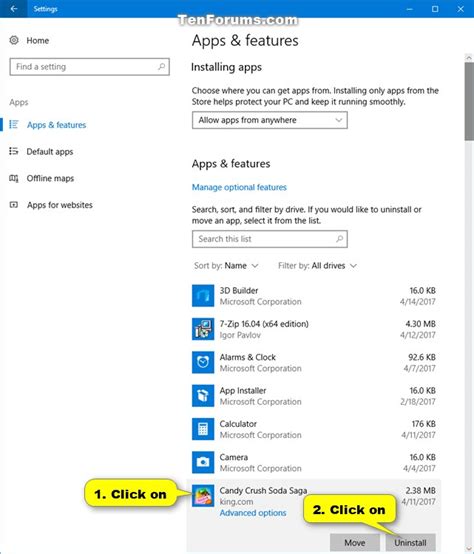Click the 92.6 KB size value
The height and width of the screenshot is (554, 474).
point(422,357)
